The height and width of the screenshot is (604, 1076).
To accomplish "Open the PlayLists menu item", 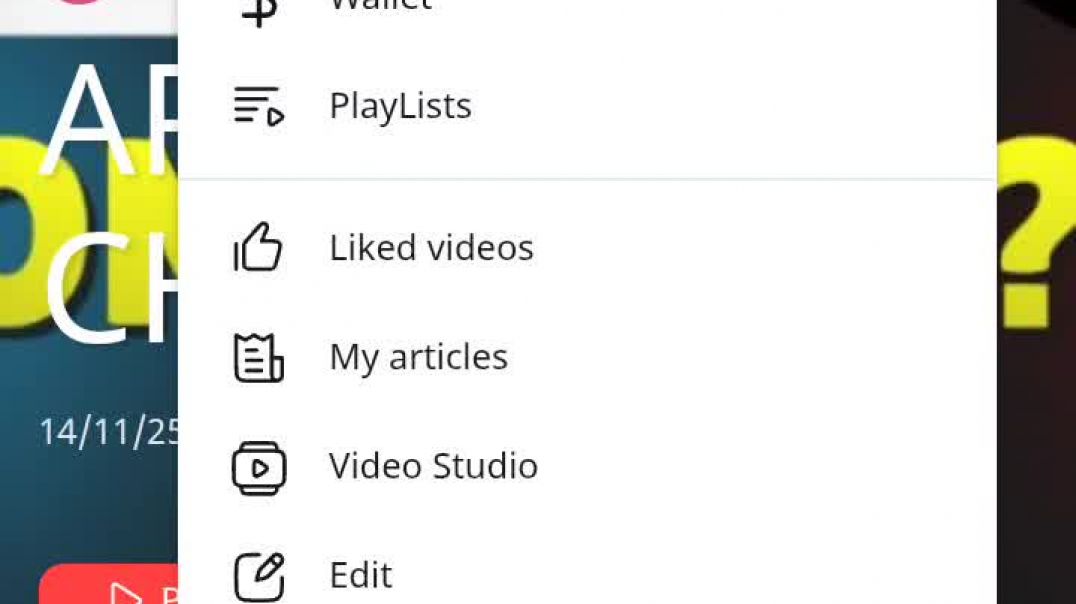I will click(x=400, y=106).
